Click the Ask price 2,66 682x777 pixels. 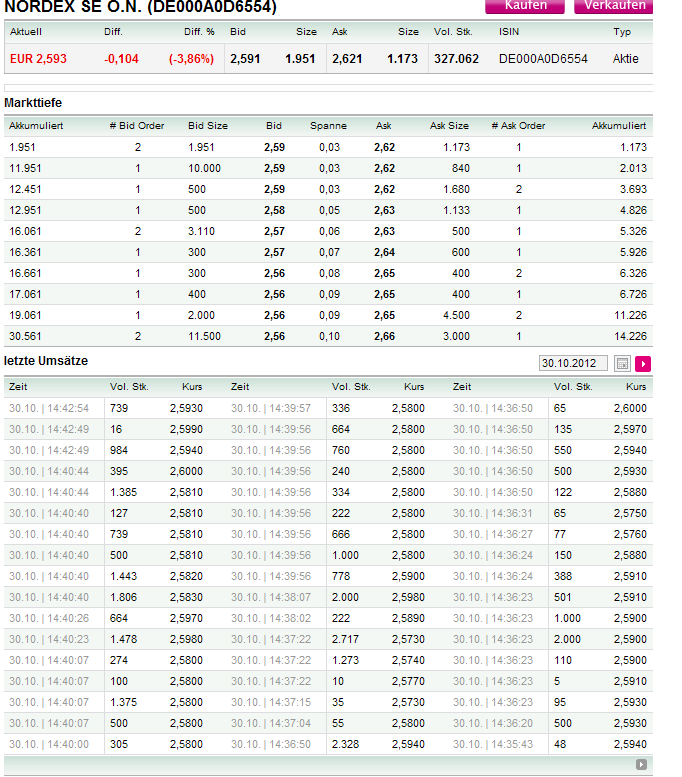385,336
